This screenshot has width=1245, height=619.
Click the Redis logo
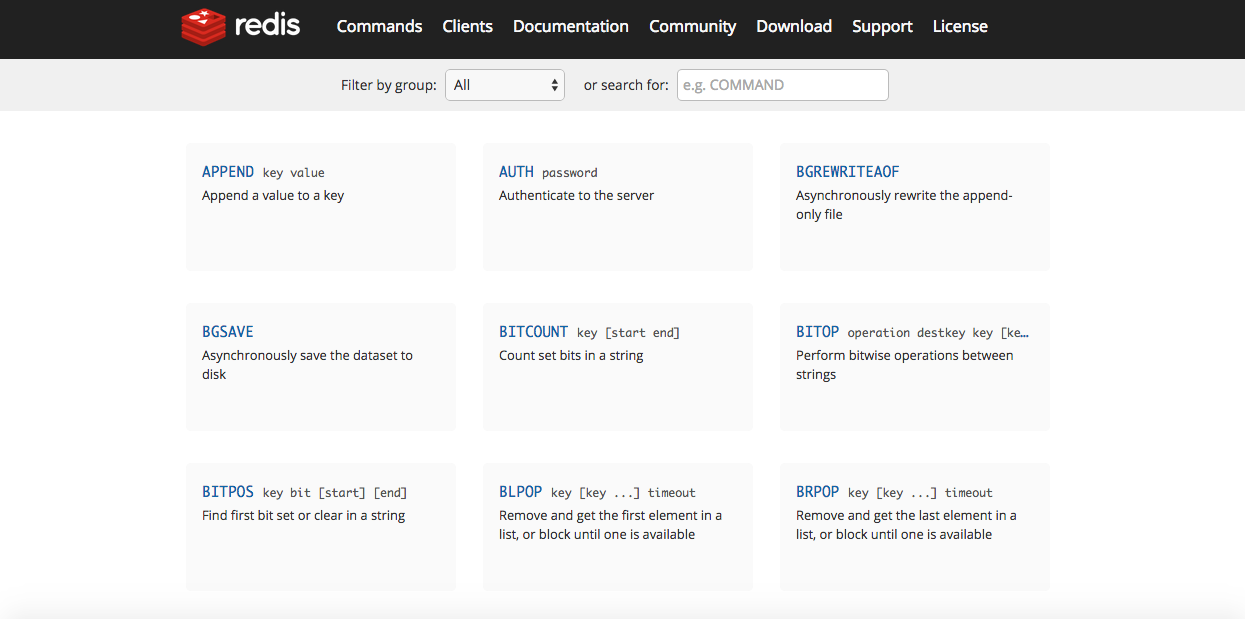coord(240,26)
